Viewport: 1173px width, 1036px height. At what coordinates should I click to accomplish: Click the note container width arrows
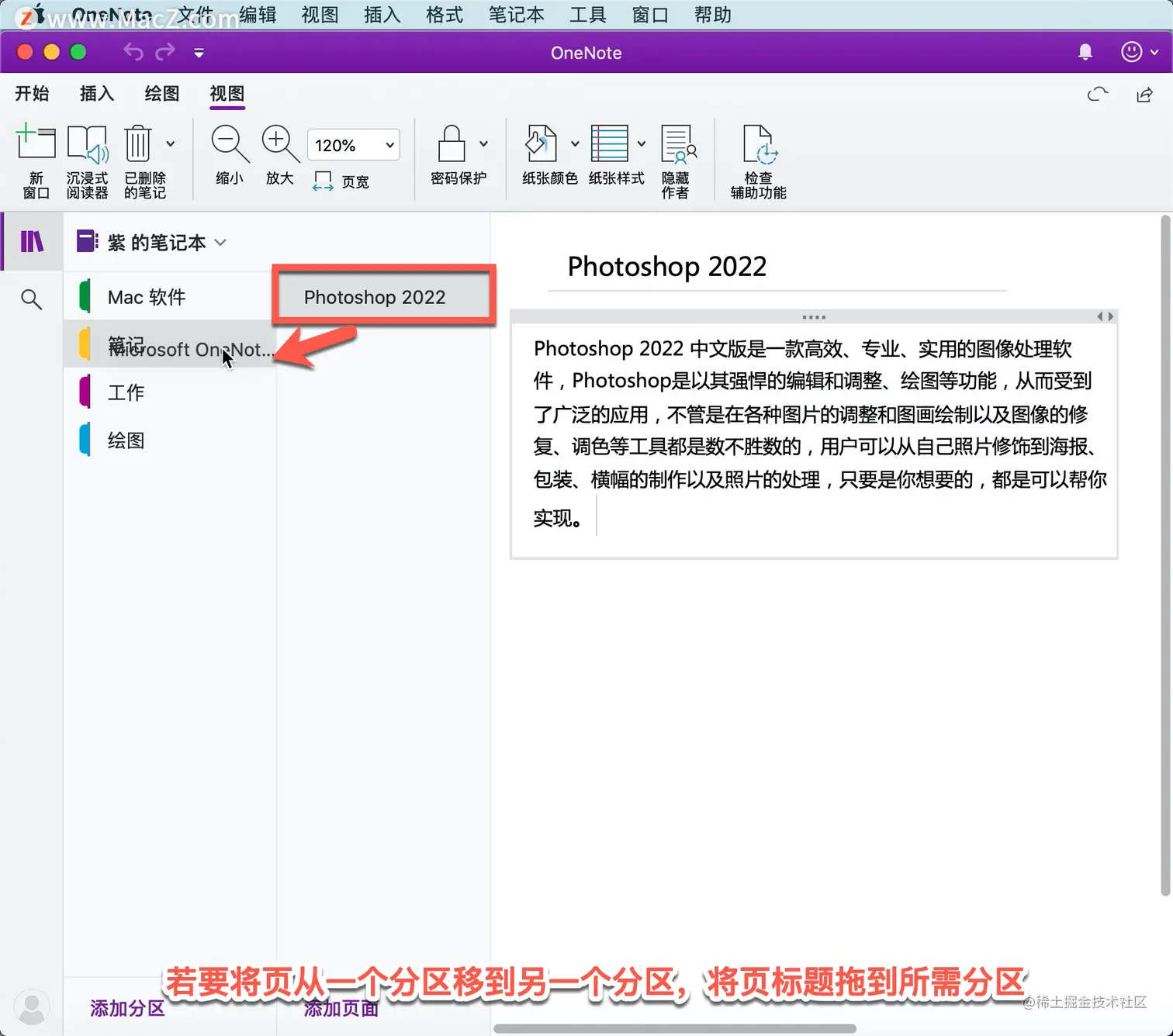coord(1106,316)
